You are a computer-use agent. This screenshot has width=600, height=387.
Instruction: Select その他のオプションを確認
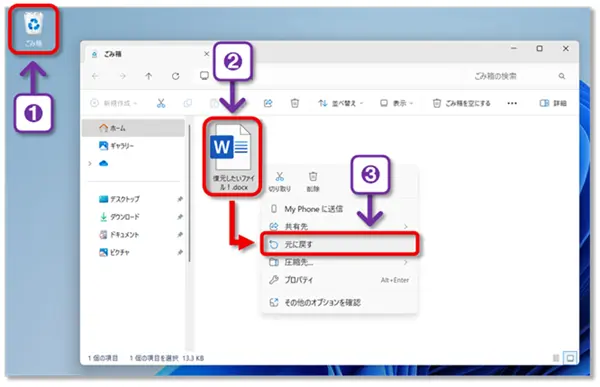[339, 302]
